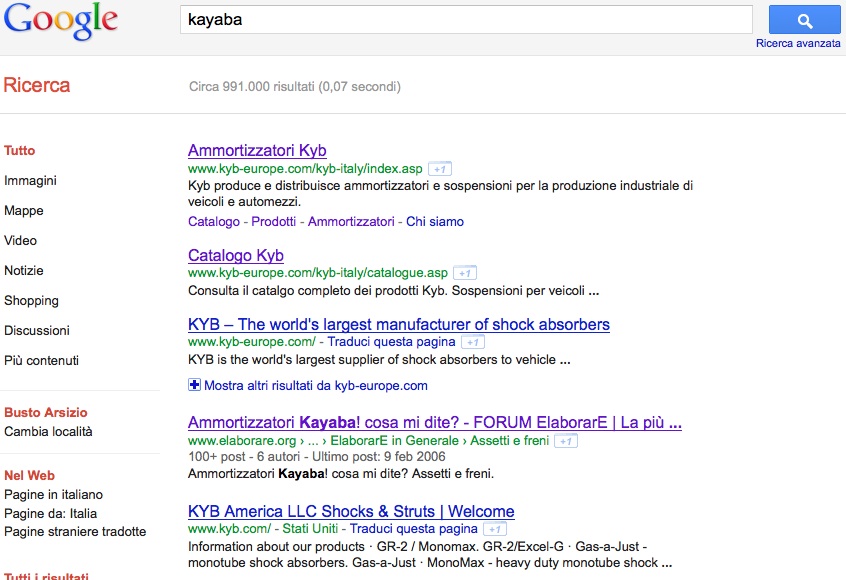Screen dimensions: 846x580
Task: Click www.elaborare.org URL text
Action: coord(242,441)
